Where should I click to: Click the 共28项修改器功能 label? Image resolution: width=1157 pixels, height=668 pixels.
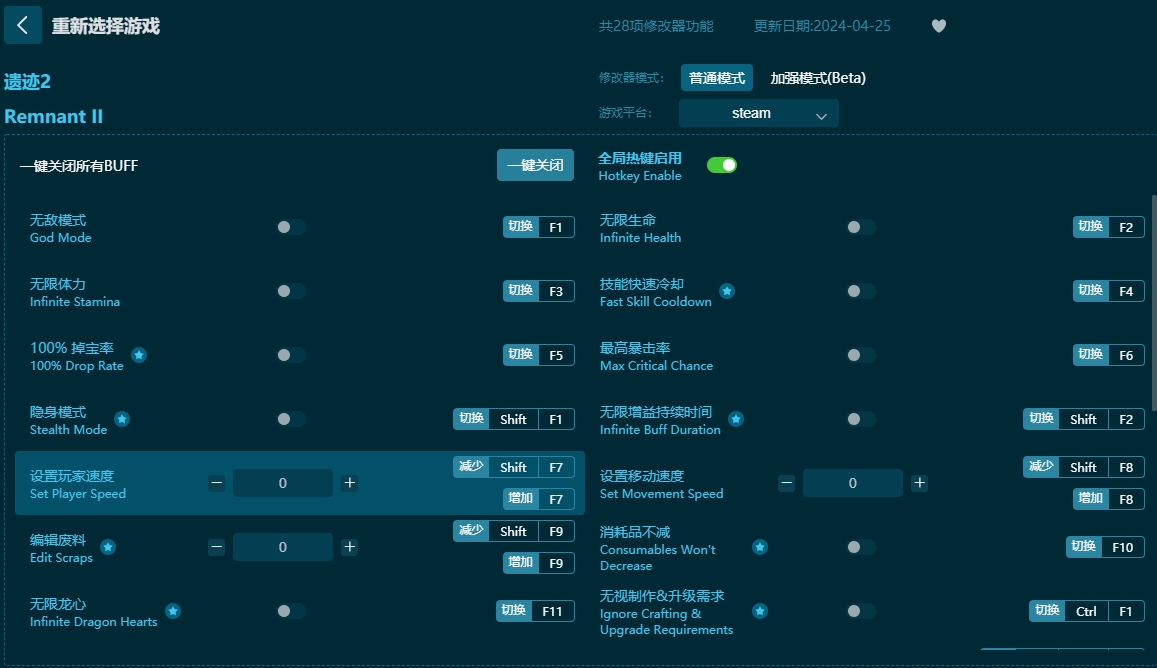656,26
